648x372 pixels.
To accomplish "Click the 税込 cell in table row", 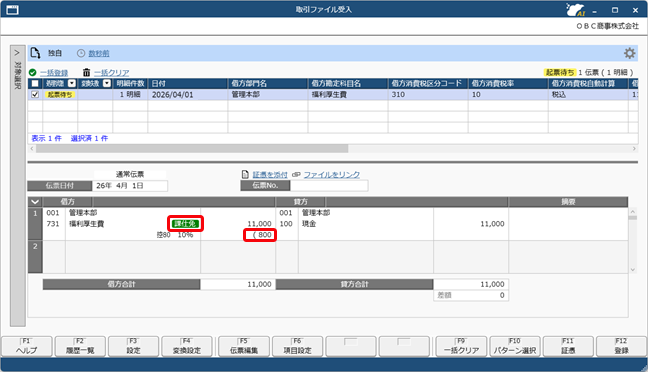I will tap(588, 95).
